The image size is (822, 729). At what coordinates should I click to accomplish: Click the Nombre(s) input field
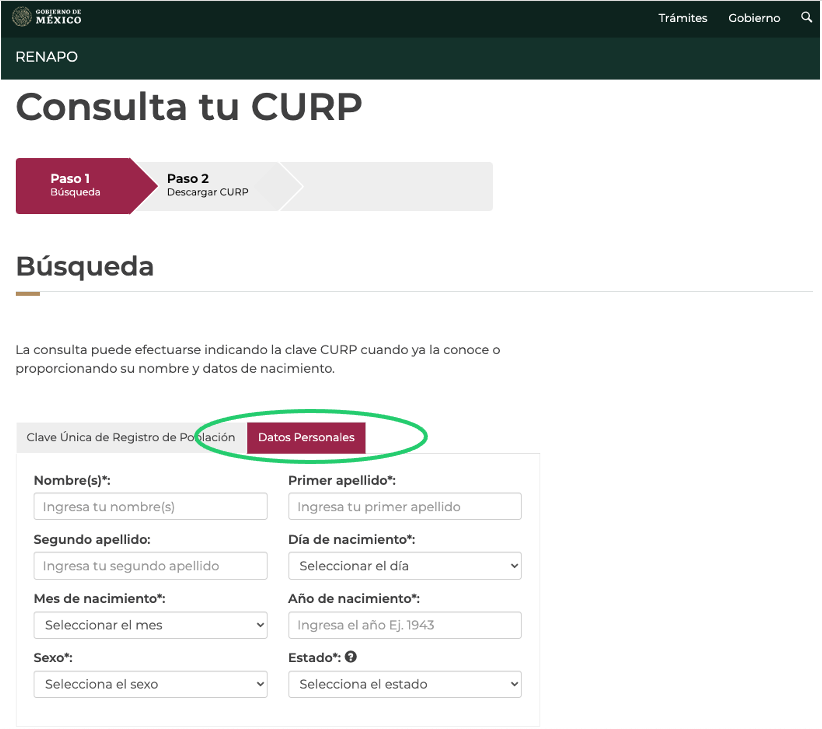150,506
